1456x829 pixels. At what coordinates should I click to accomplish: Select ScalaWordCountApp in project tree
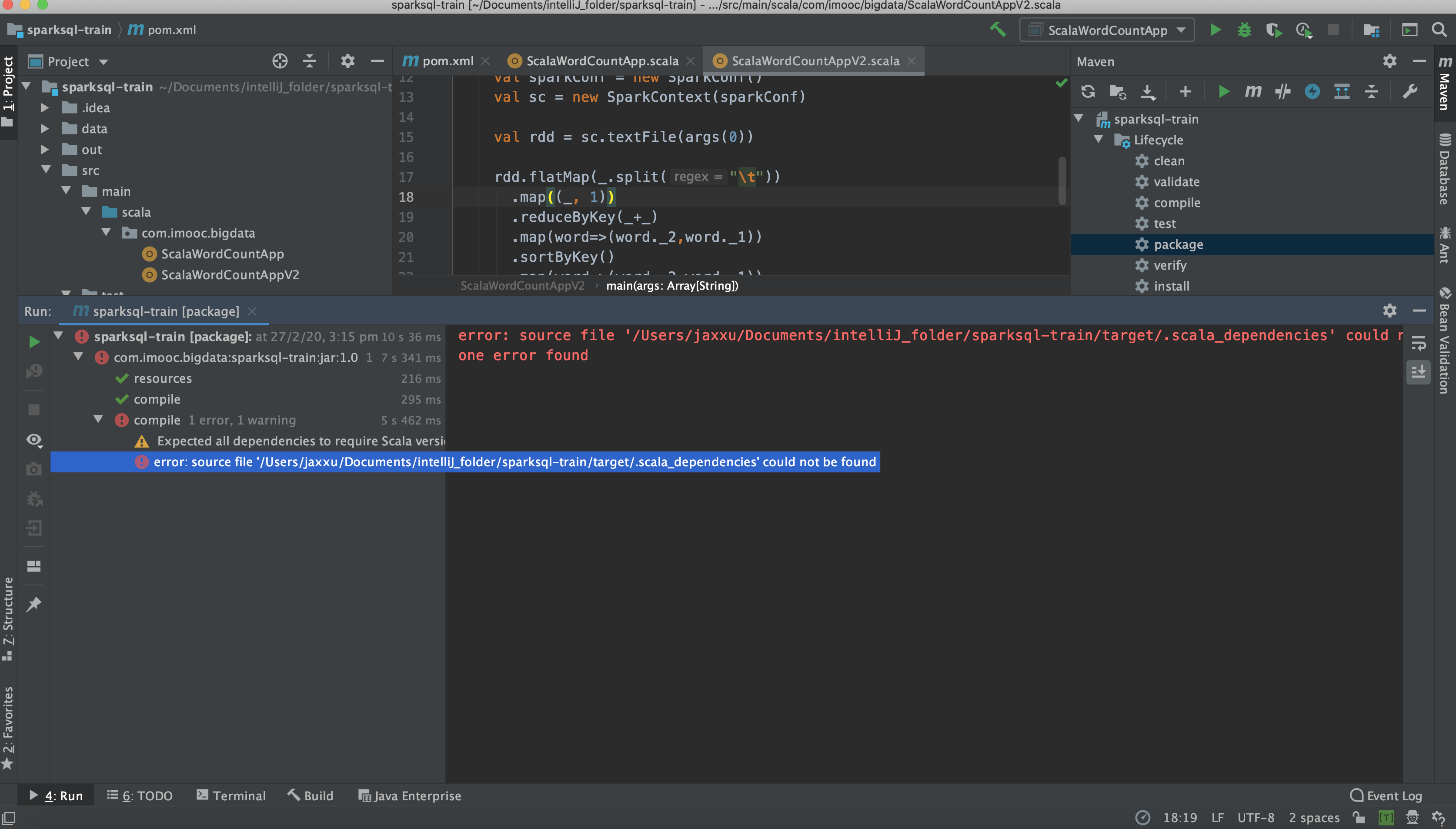(222, 254)
